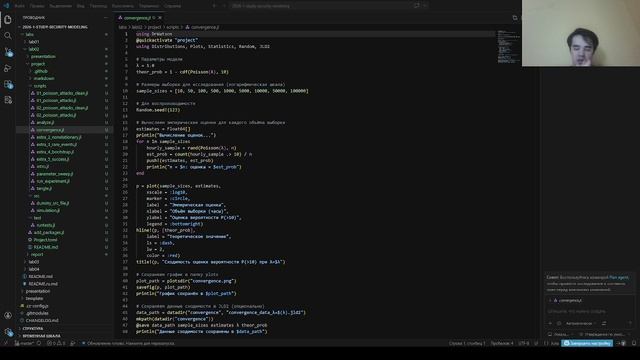640x360 pixels.
Task: Open the sixth activity bar view icon
Action: click(x=8, y=100)
